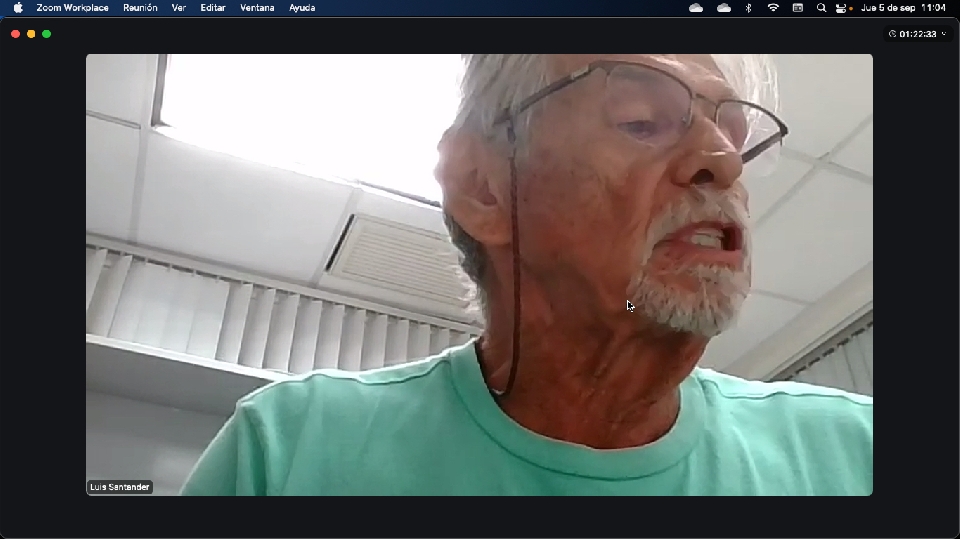Viewport: 960px width, 539px height.
Task: Minimize the Zoom meeting window
Action: click(x=31, y=34)
